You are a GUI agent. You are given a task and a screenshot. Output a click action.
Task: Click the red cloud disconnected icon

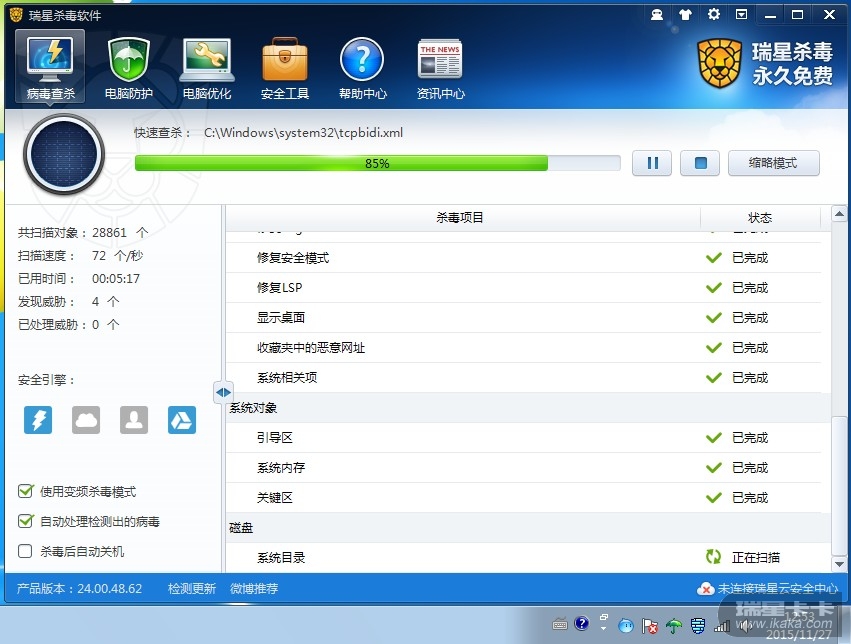coord(705,589)
